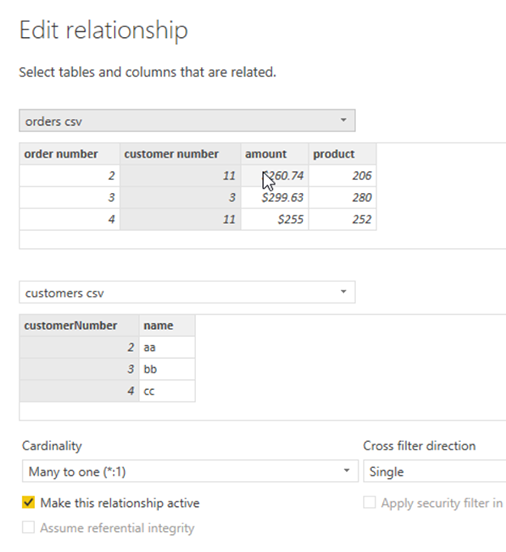Click the product cell showing 252
Screen dimensions: 506x552
point(342,219)
